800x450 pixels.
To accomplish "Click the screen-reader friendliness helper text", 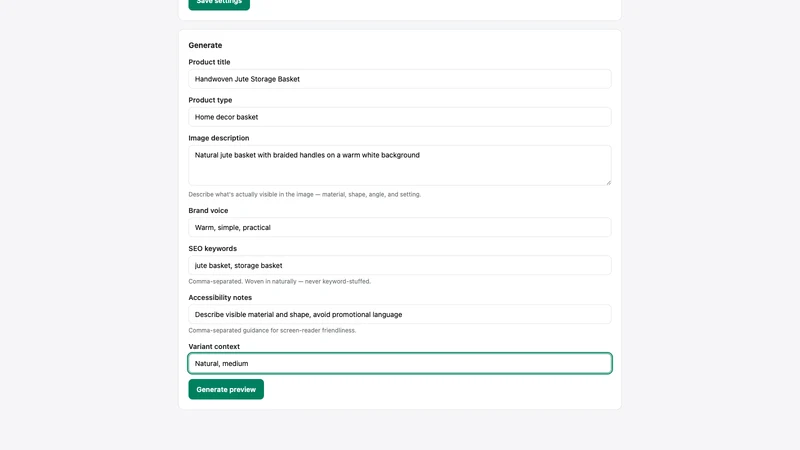I will [272, 331].
